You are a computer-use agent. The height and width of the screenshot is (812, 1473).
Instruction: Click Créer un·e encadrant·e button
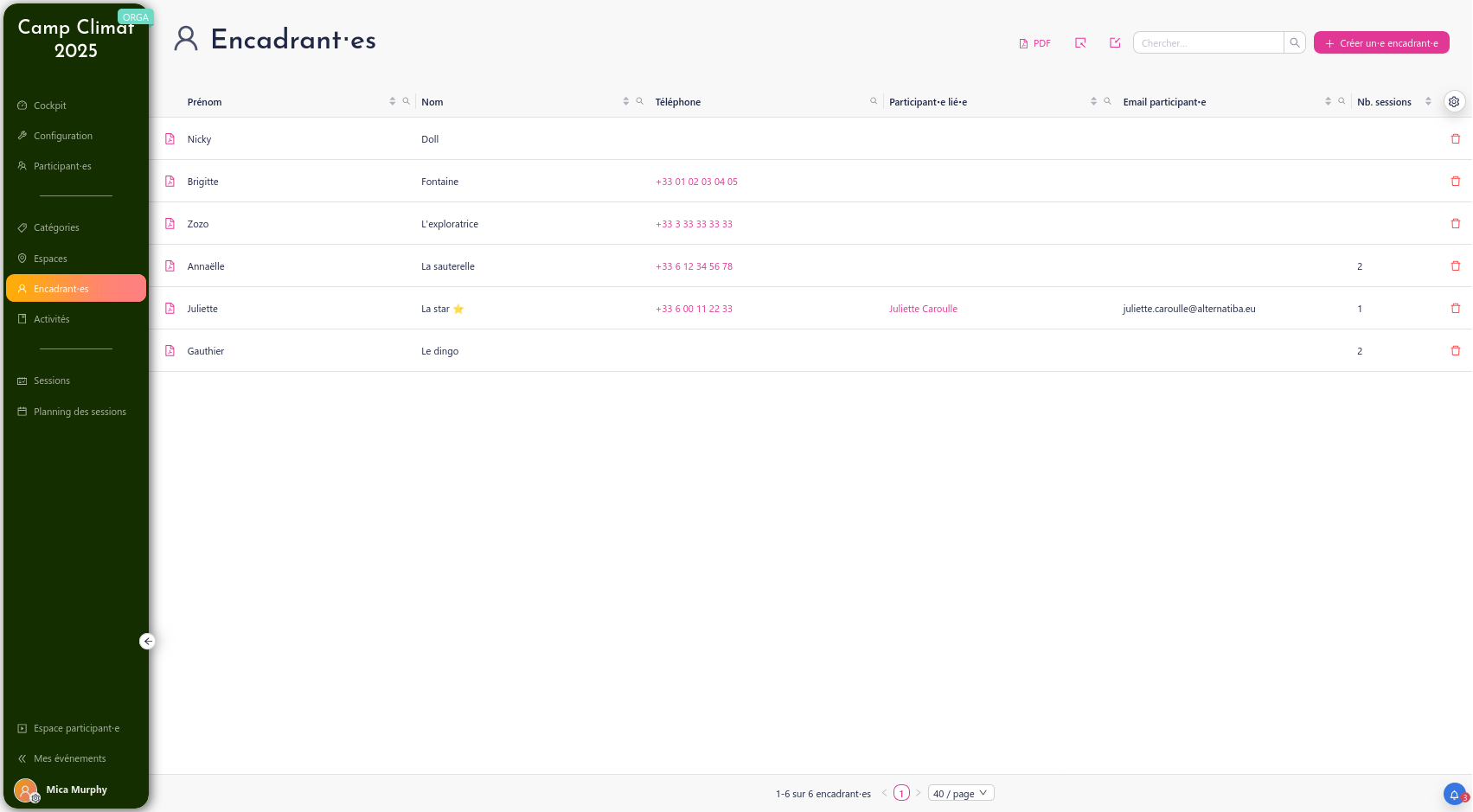coord(1380,42)
